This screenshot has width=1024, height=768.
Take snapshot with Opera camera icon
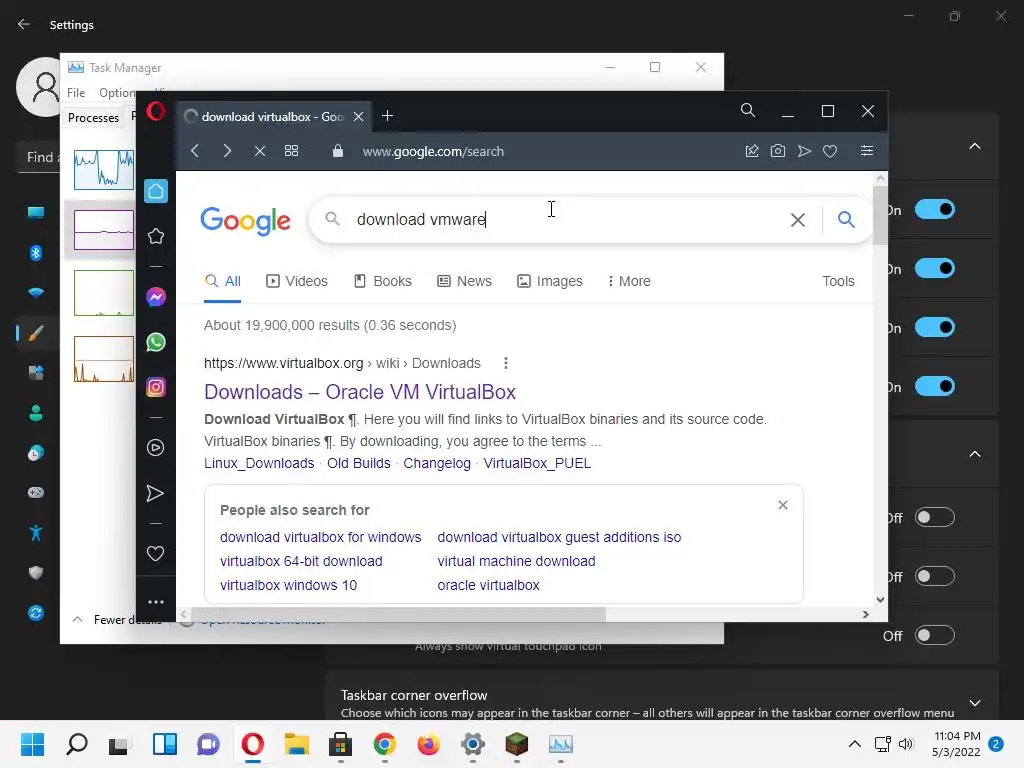777,151
